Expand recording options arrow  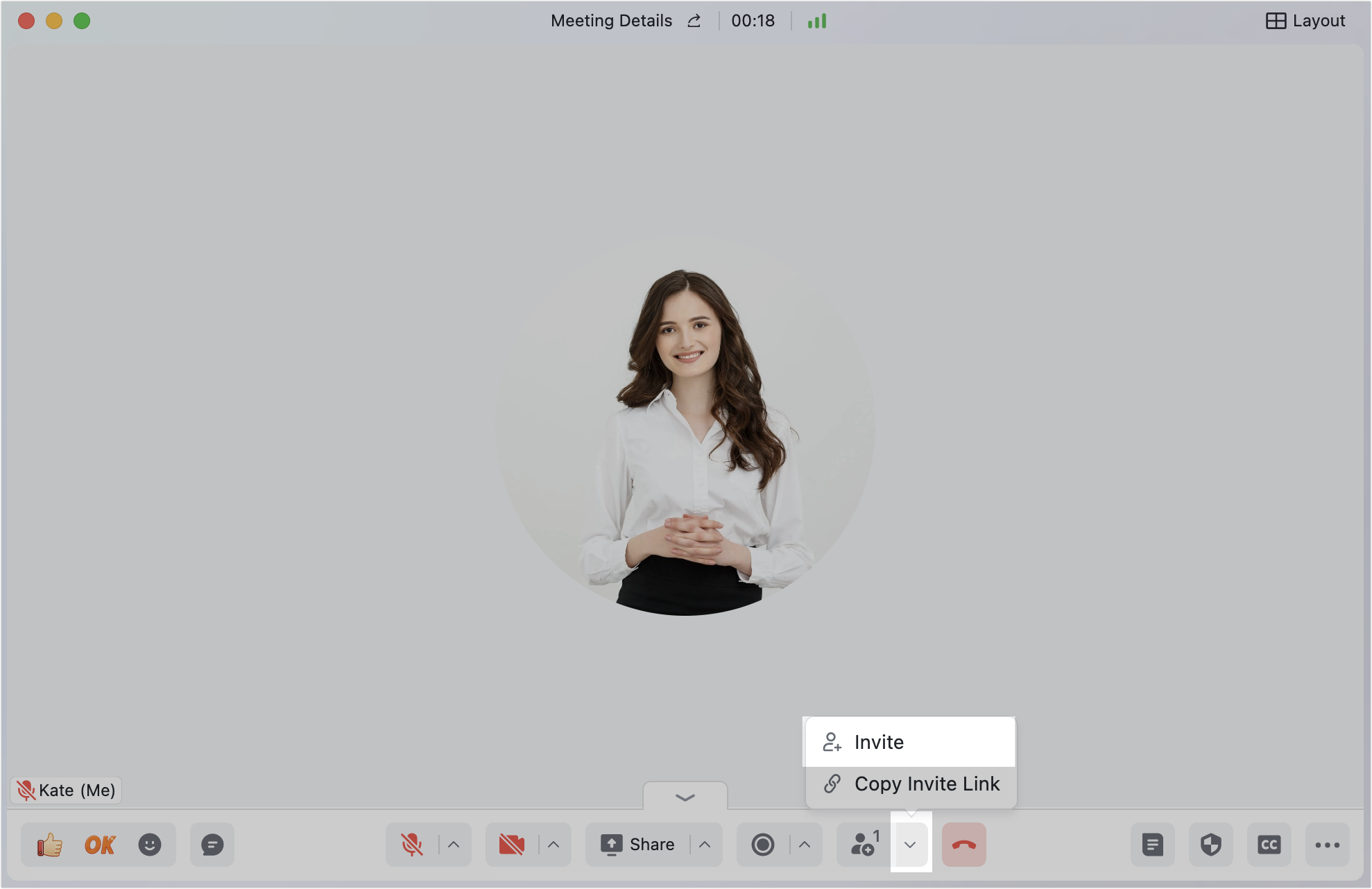(805, 845)
